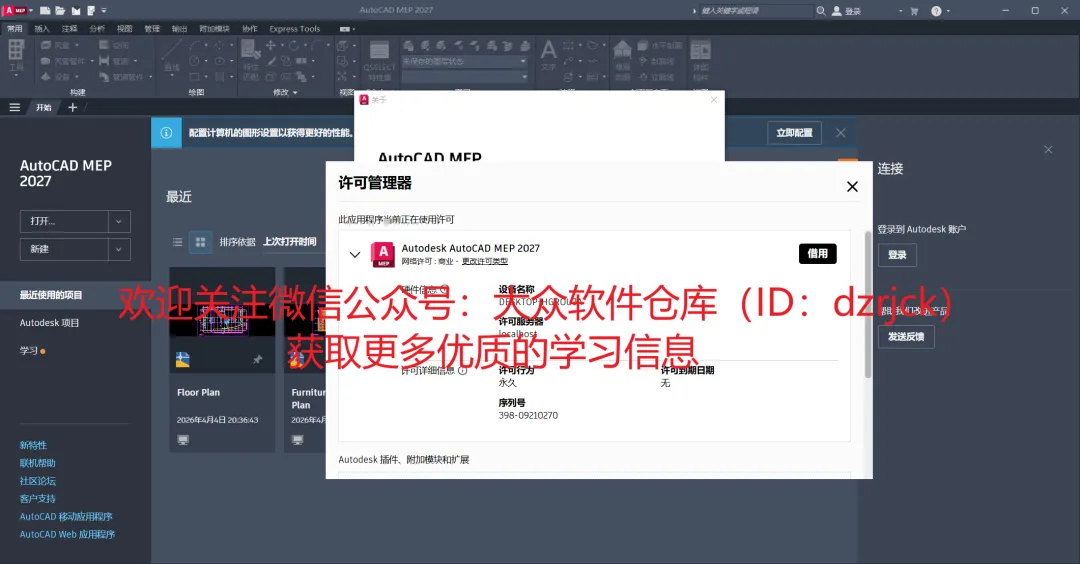Click the 新建 button on start page
Screen dimensions: 1080x564
click(64, 249)
